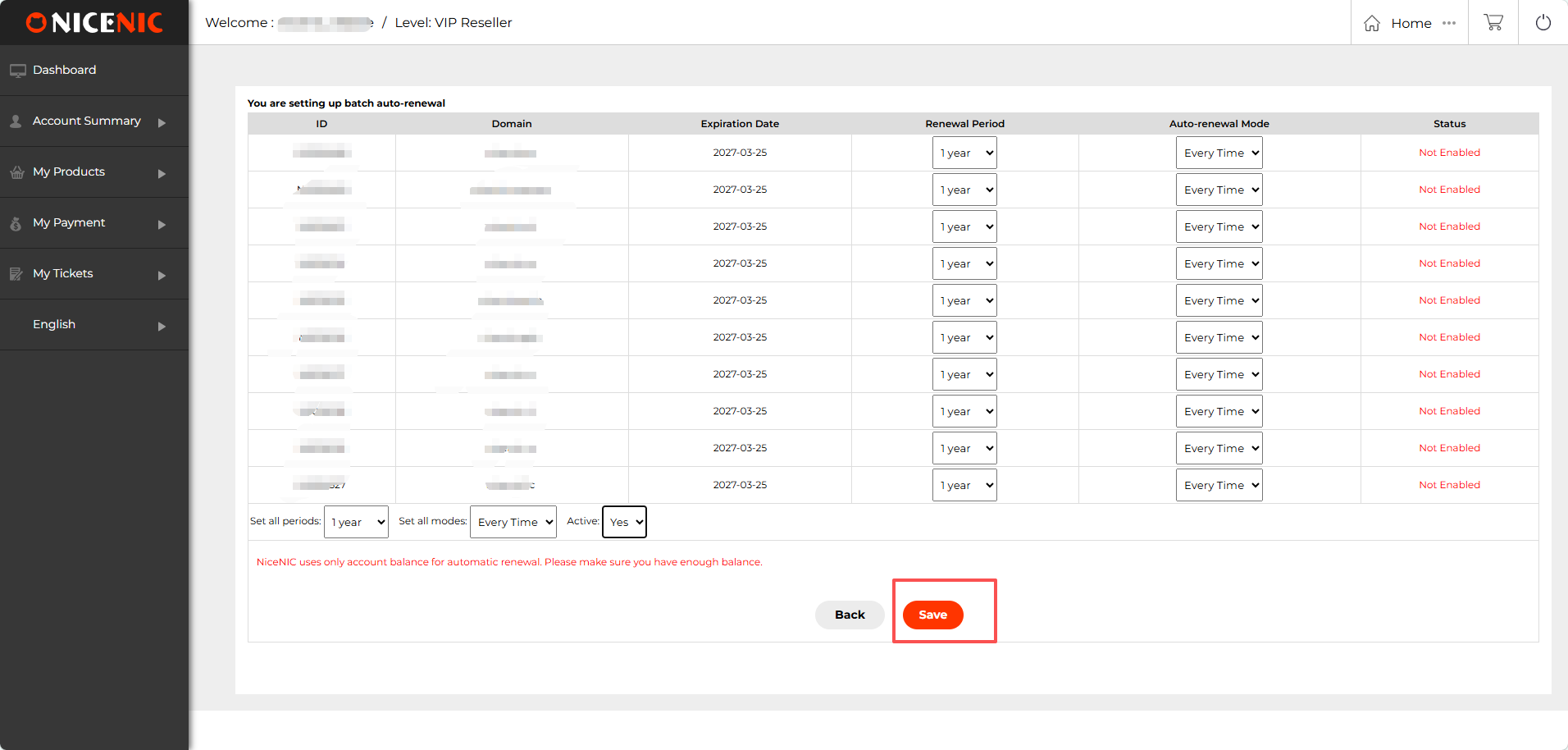Click the account balance warning notice
This screenshot has width=1568, height=750.
[509, 562]
